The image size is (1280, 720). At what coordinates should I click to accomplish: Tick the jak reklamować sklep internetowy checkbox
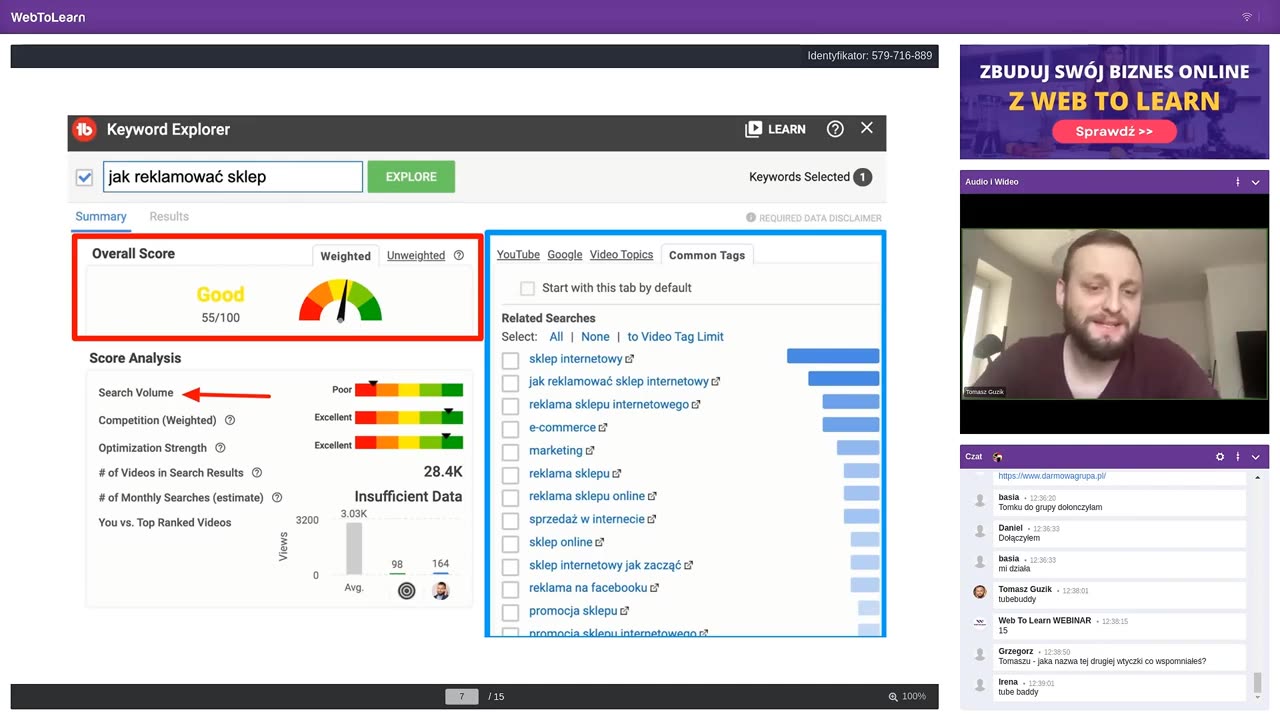click(x=510, y=383)
